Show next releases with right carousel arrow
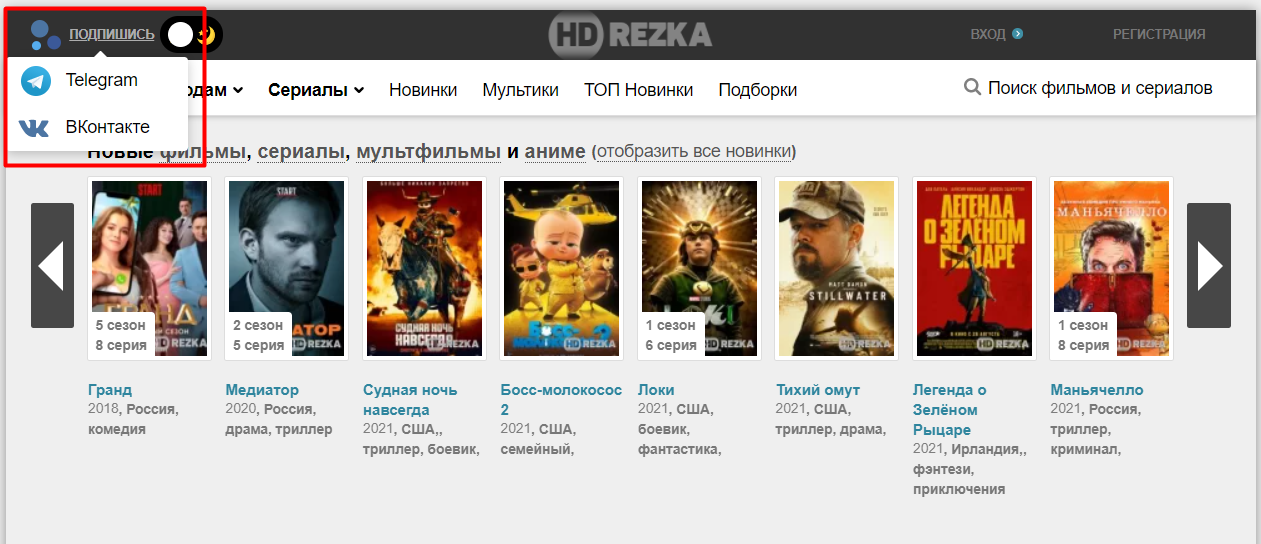The height and width of the screenshot is (544, 1261). point(1209,265)
